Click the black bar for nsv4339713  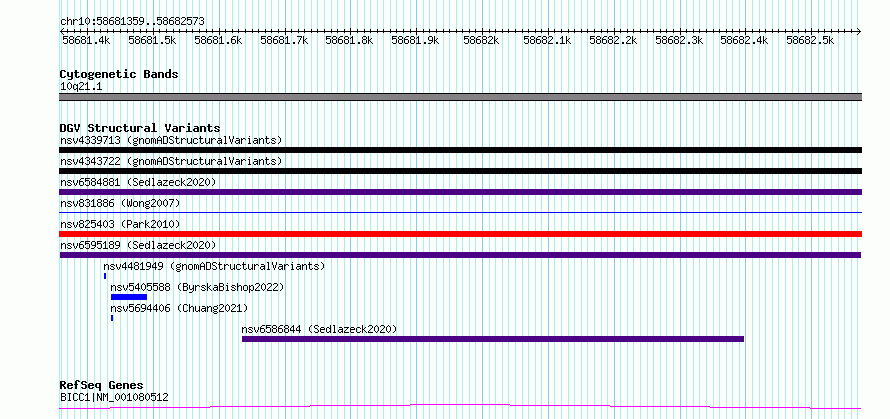[460, 150]
